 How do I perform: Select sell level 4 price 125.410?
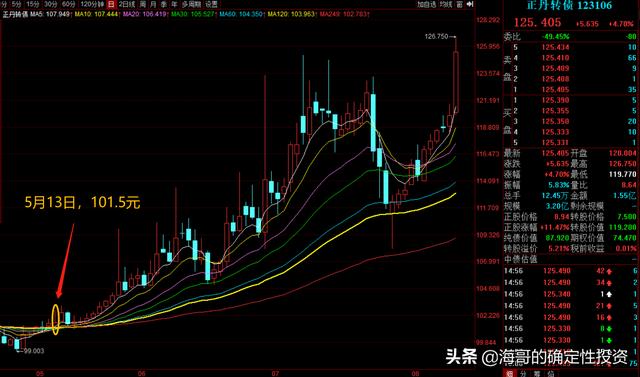[555, 58]
